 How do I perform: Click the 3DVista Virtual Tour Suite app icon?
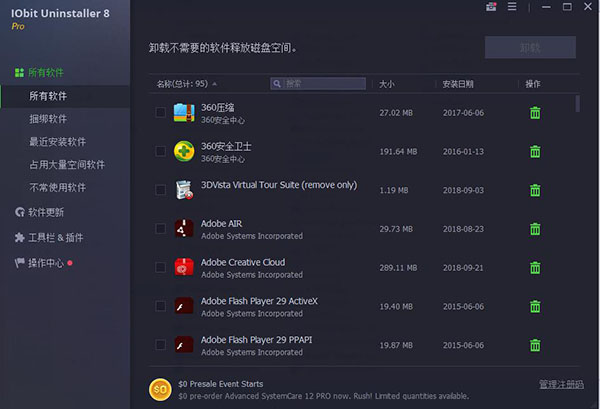[x=184, y=190]
